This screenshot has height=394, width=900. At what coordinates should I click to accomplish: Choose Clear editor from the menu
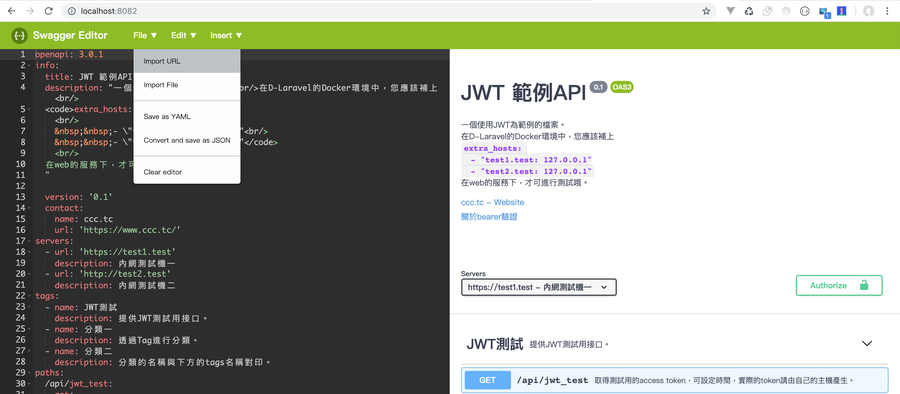pos(187,172)
